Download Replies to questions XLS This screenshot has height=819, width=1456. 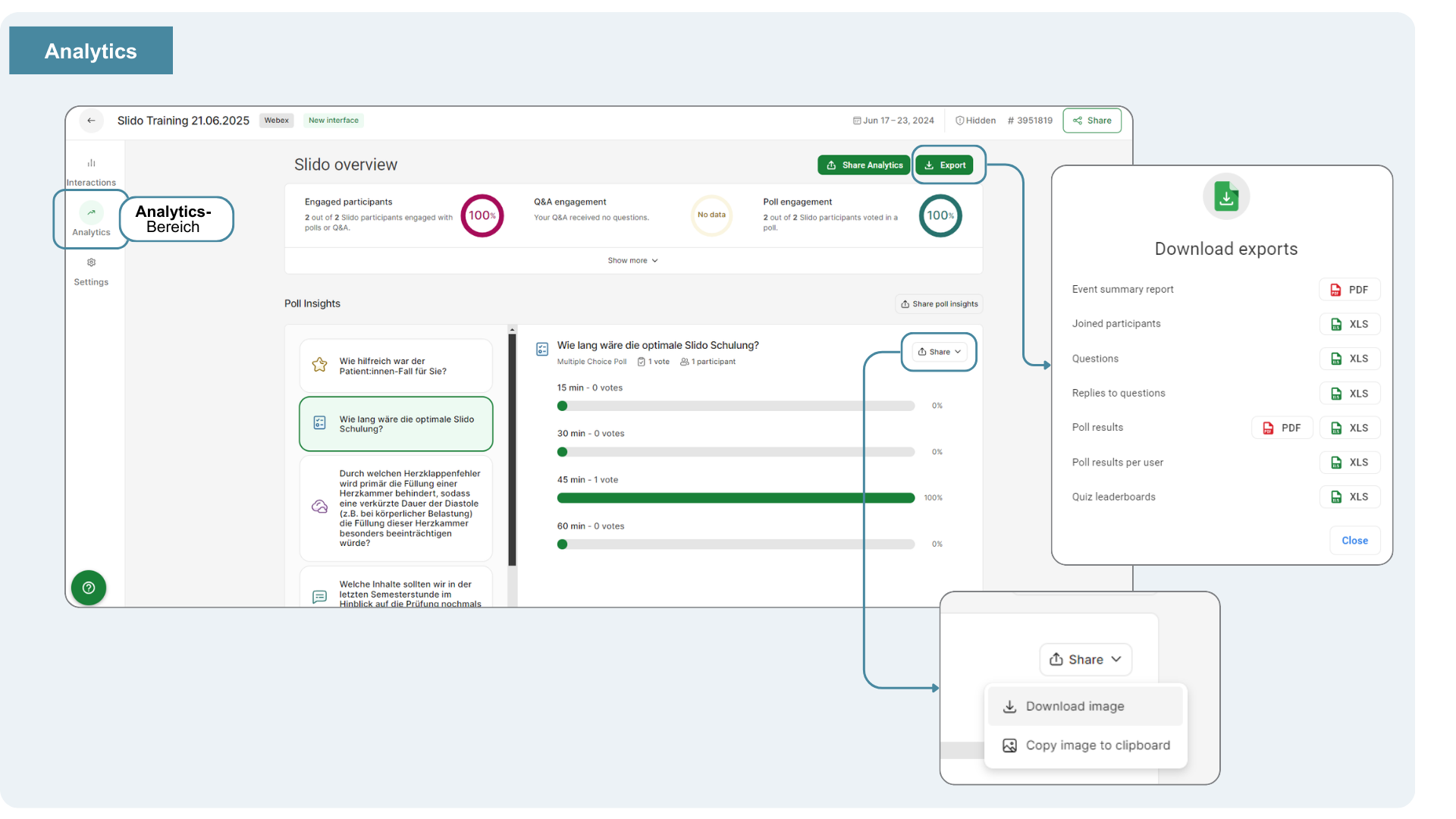click(1350, 394)
